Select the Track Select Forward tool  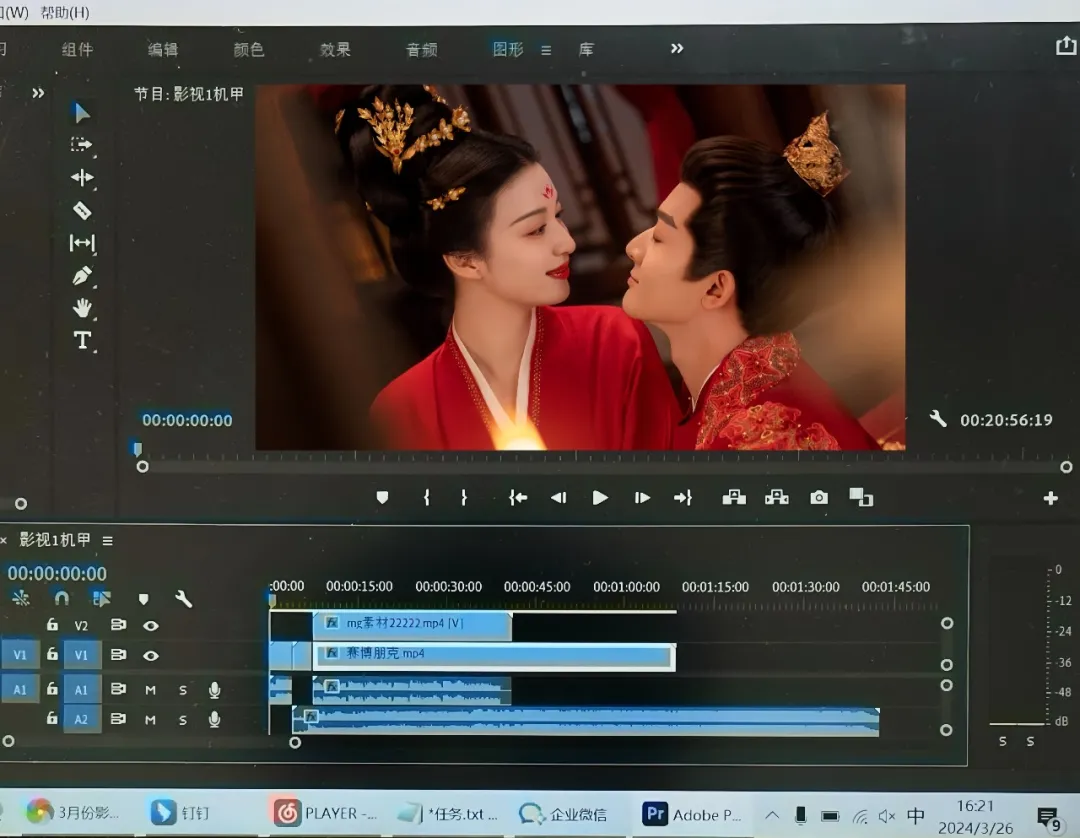[82, 145]
